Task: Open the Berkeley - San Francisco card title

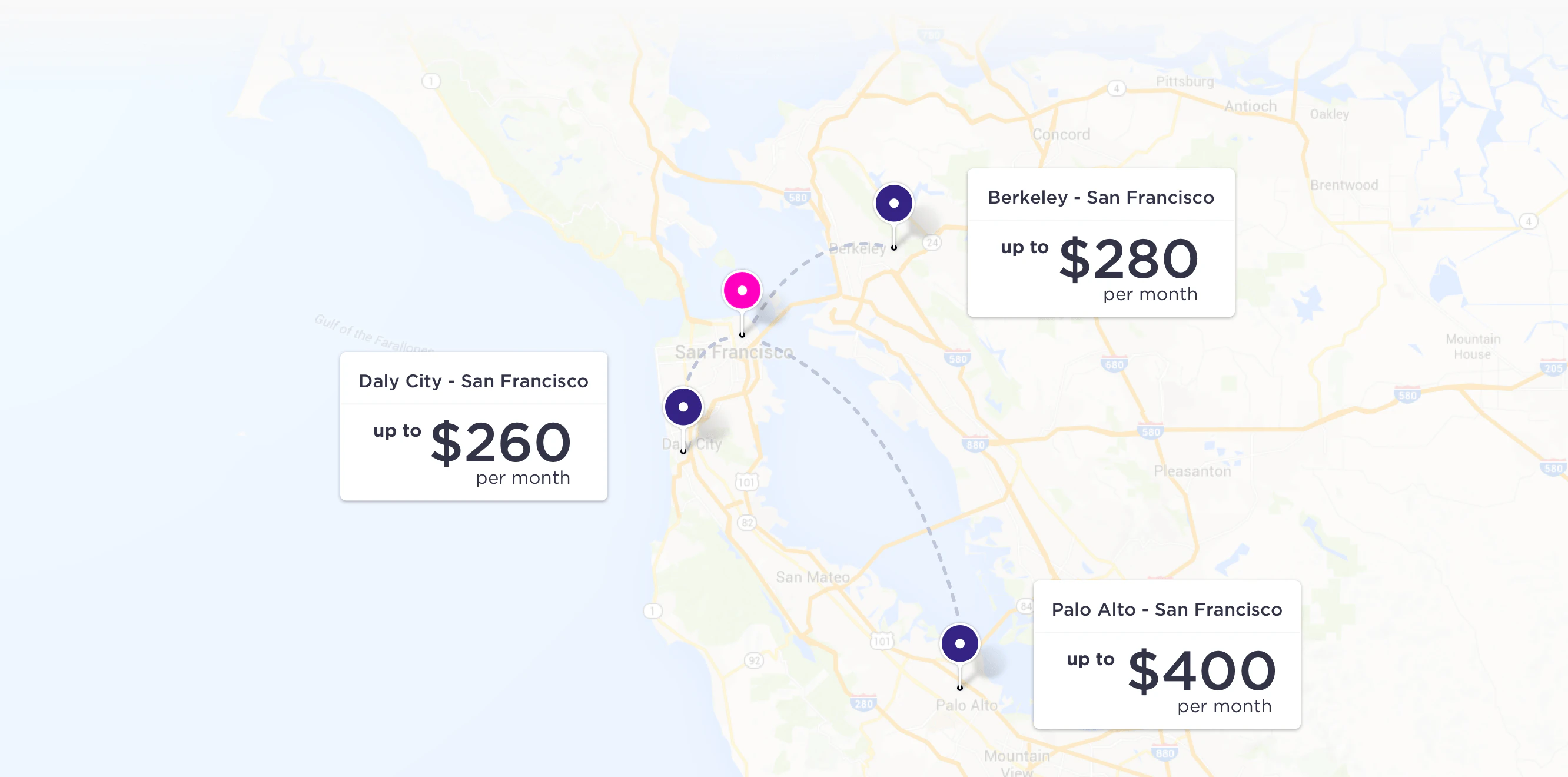Action: [x=1101, y=197]
